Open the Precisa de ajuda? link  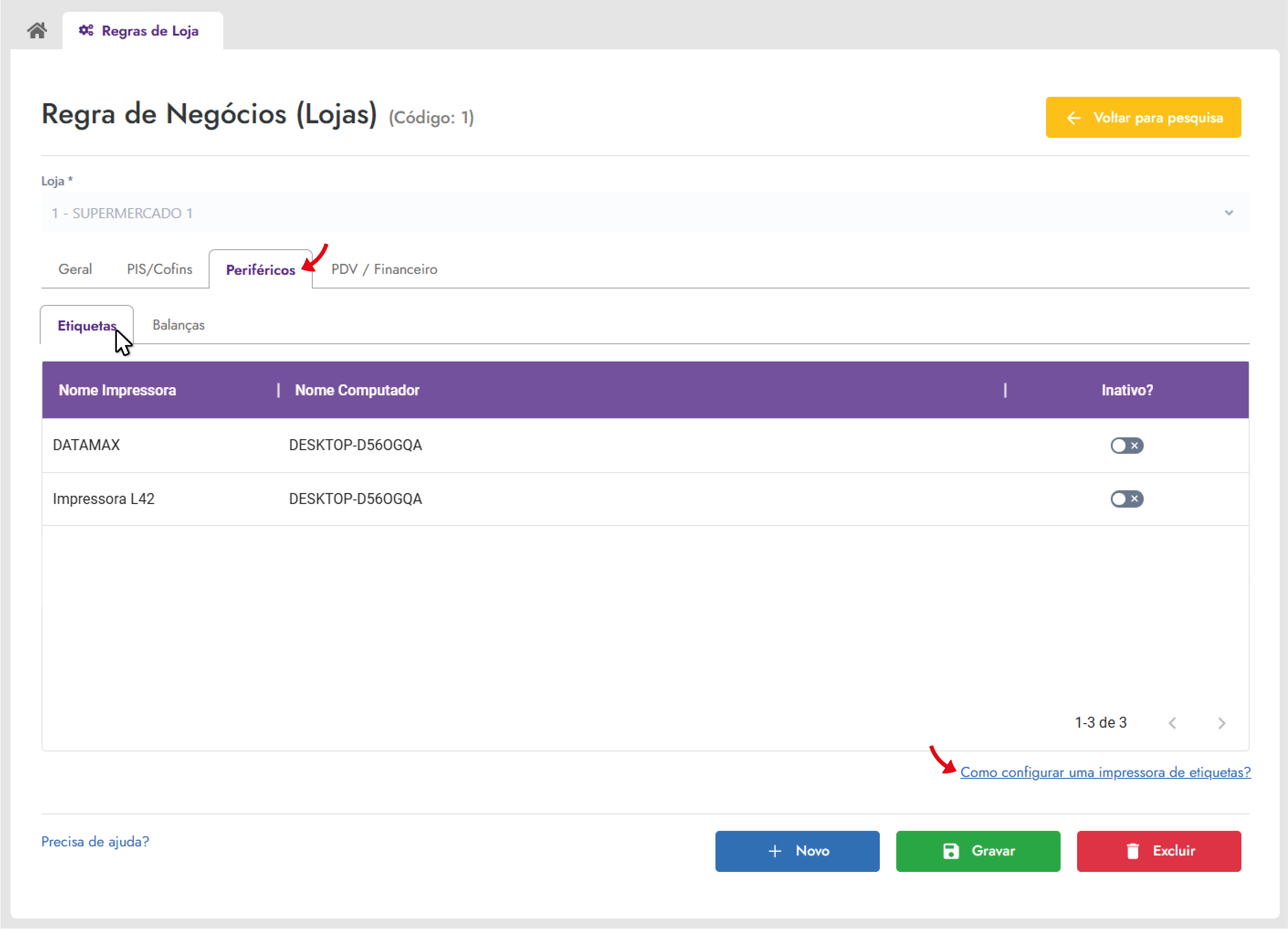(x=95, y=841)
